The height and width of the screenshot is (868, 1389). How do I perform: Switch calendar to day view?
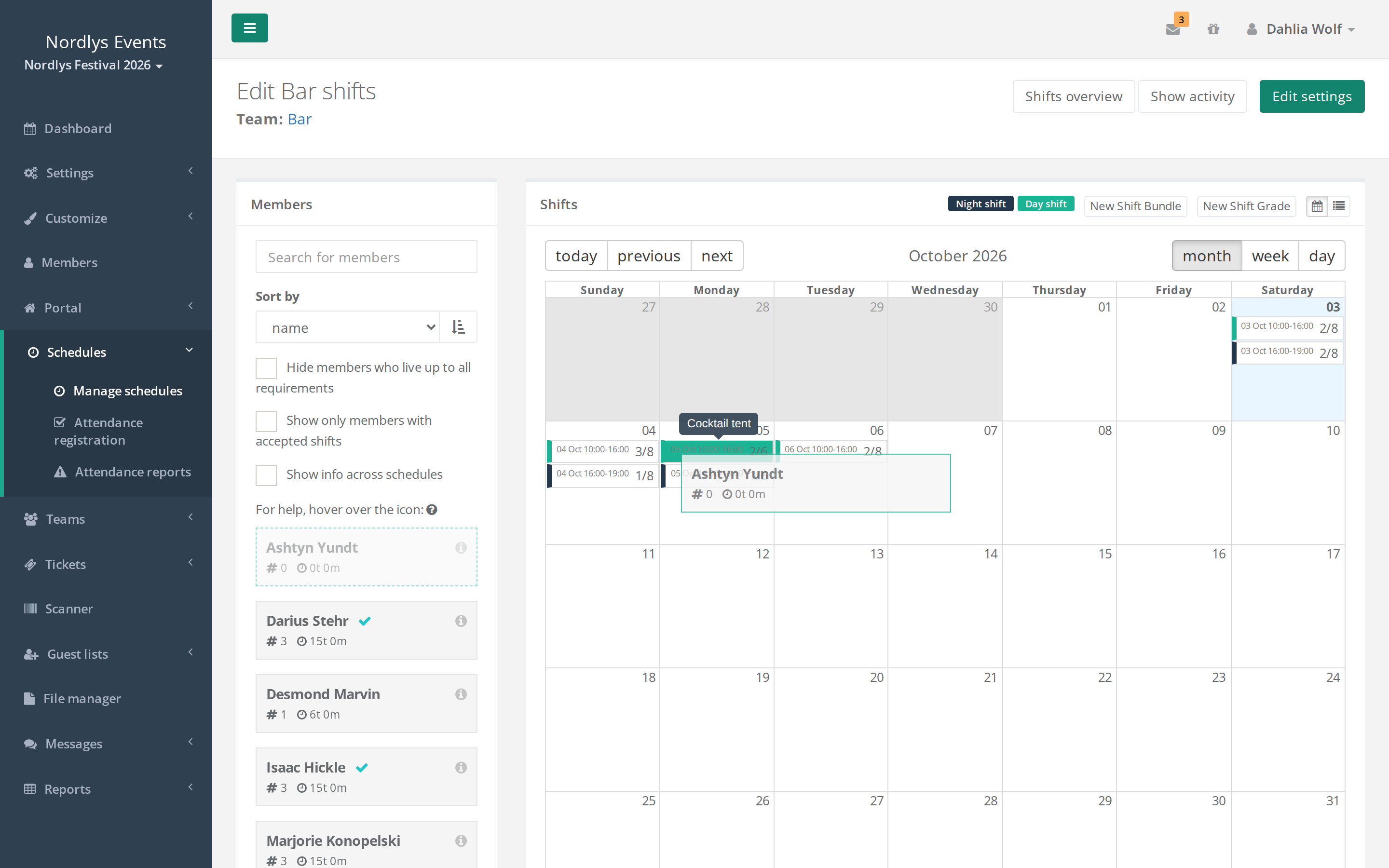[1322, 256]
